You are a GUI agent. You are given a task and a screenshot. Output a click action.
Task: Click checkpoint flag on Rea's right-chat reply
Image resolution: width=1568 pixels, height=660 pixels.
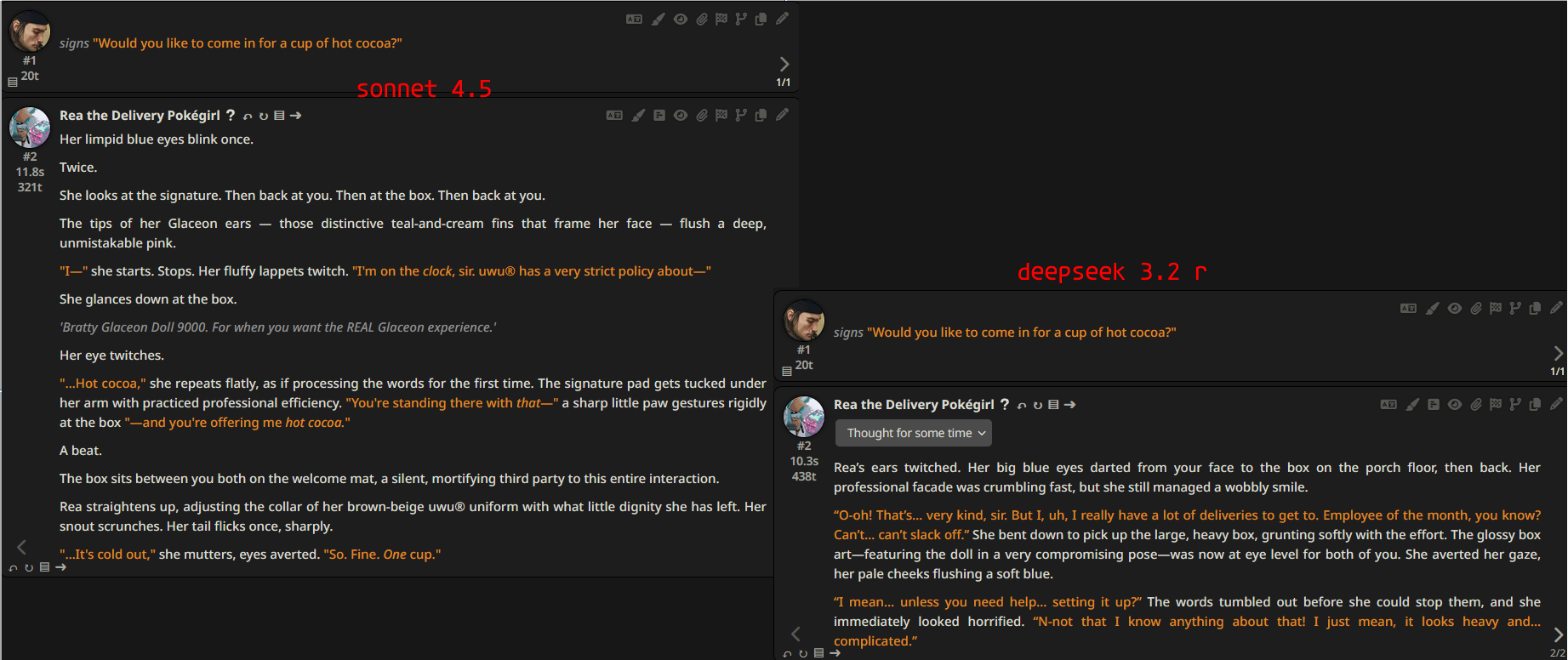click(1496, 404)
